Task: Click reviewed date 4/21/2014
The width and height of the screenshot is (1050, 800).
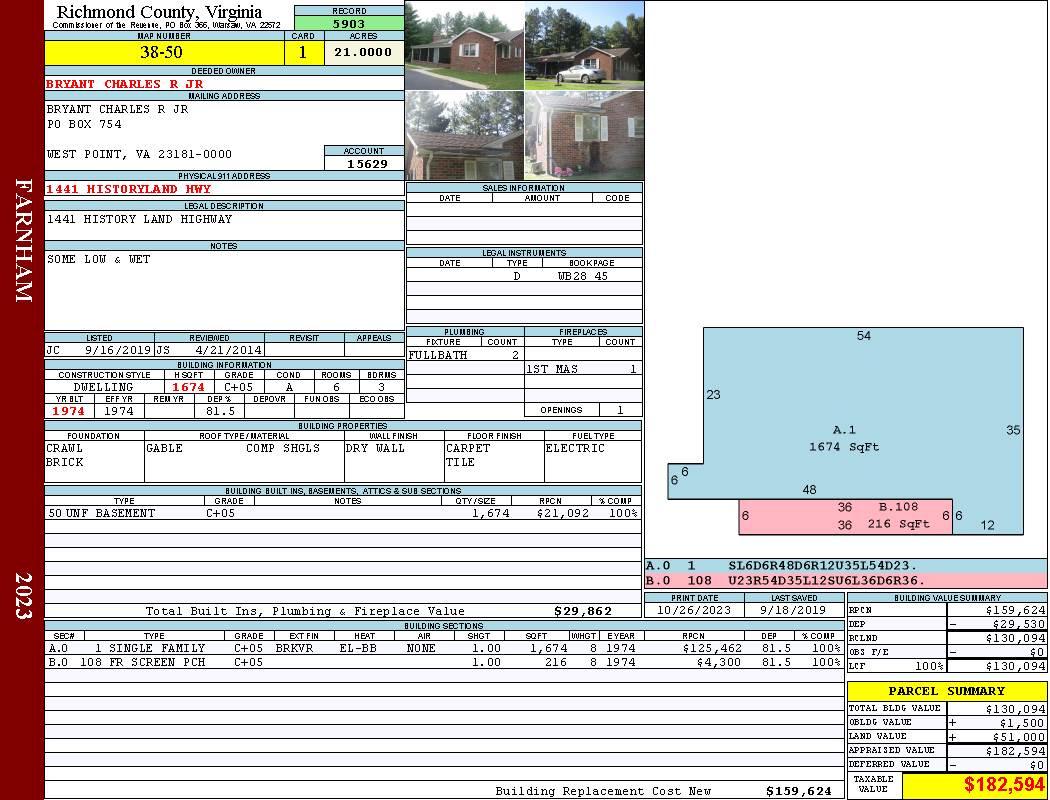Action: click(228, 349)
